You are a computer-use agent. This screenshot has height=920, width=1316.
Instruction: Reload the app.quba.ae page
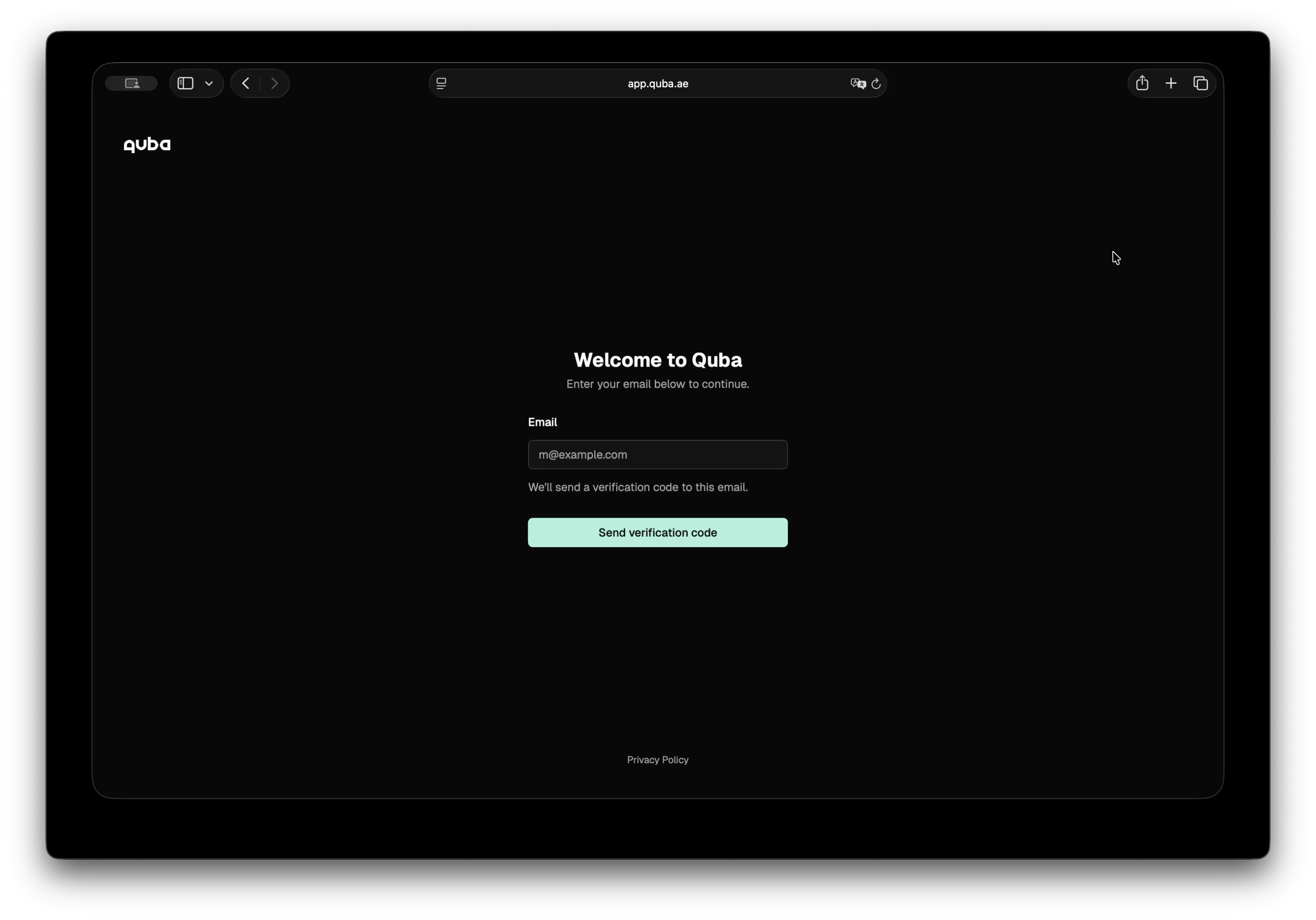click(x=876, y=84)
